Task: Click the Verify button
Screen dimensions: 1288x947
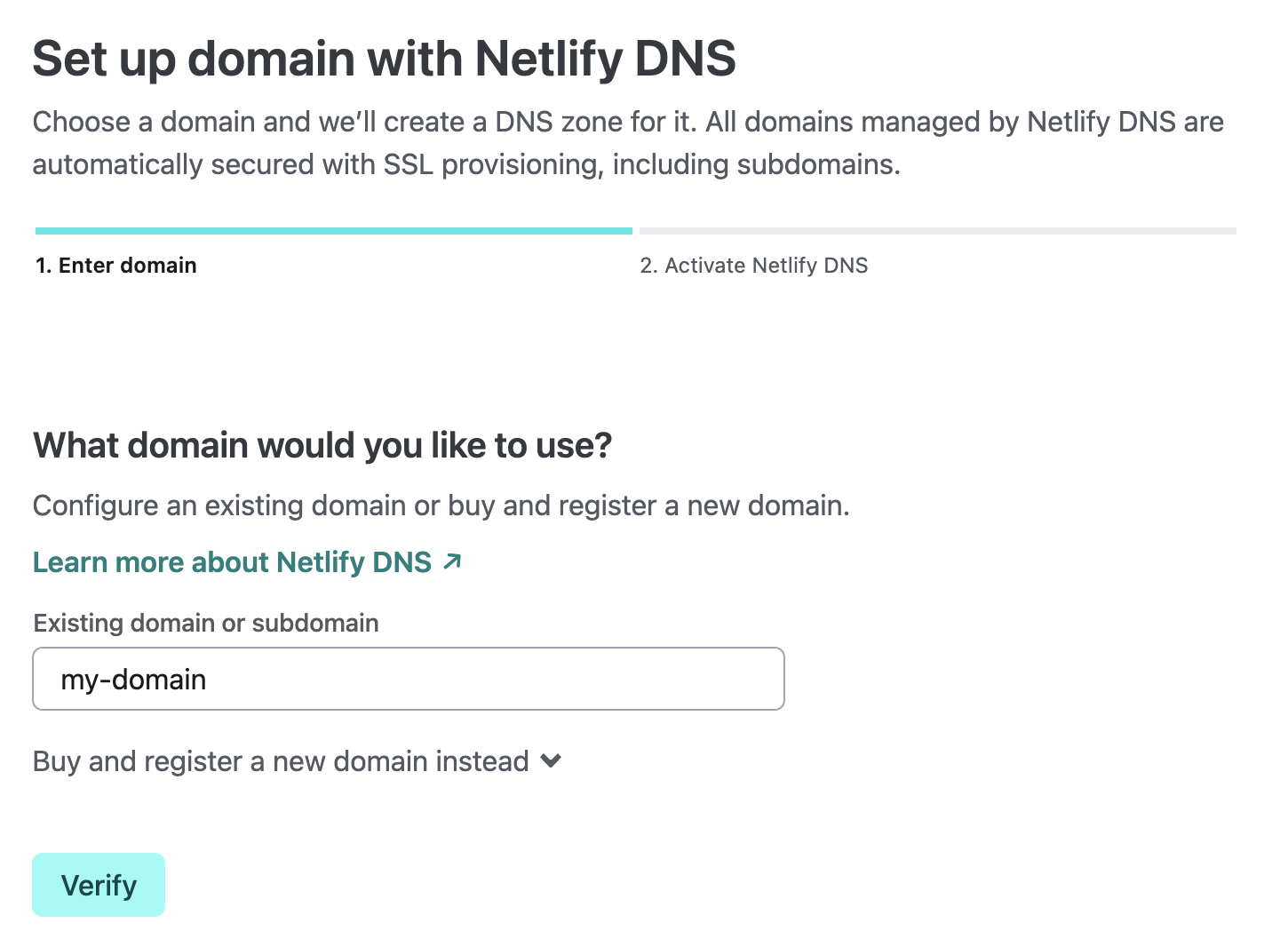Action: coord(99,885)
